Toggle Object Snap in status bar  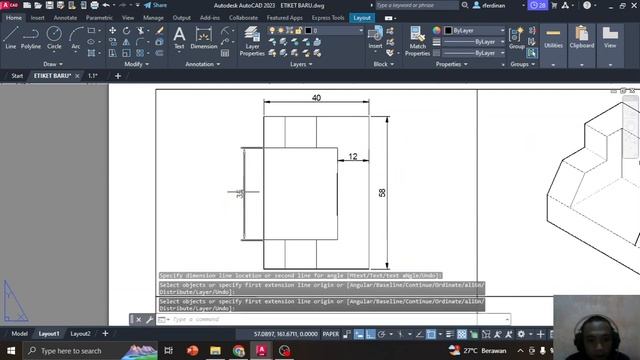pyautogui.click(x=431, y=334)
